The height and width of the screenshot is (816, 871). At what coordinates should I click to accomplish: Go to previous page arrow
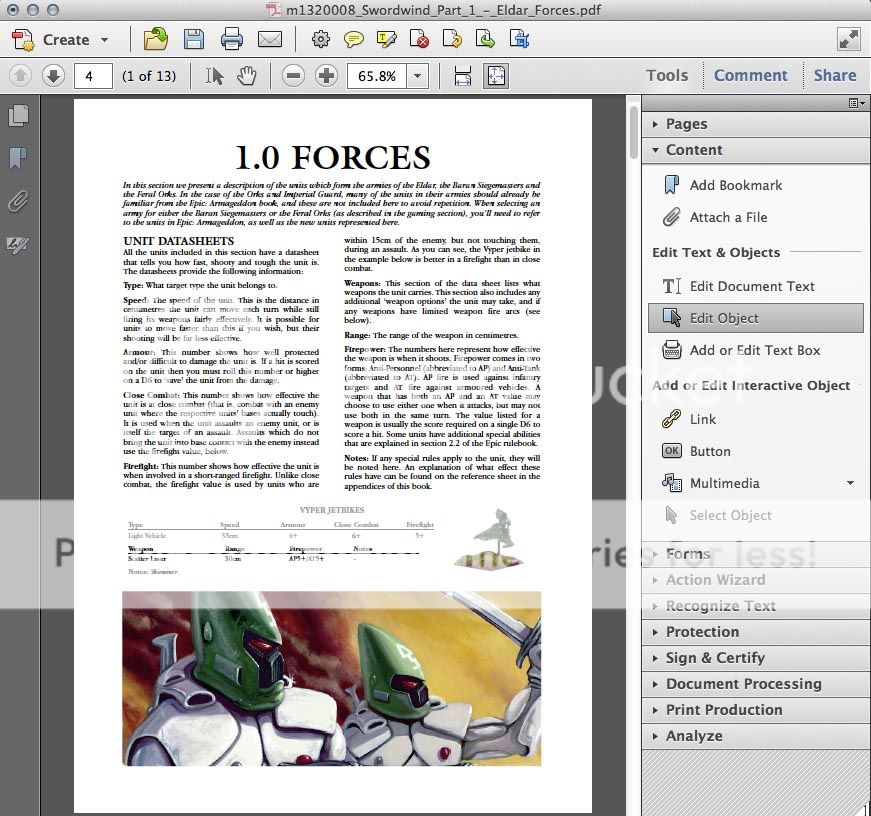coord(20,76)
